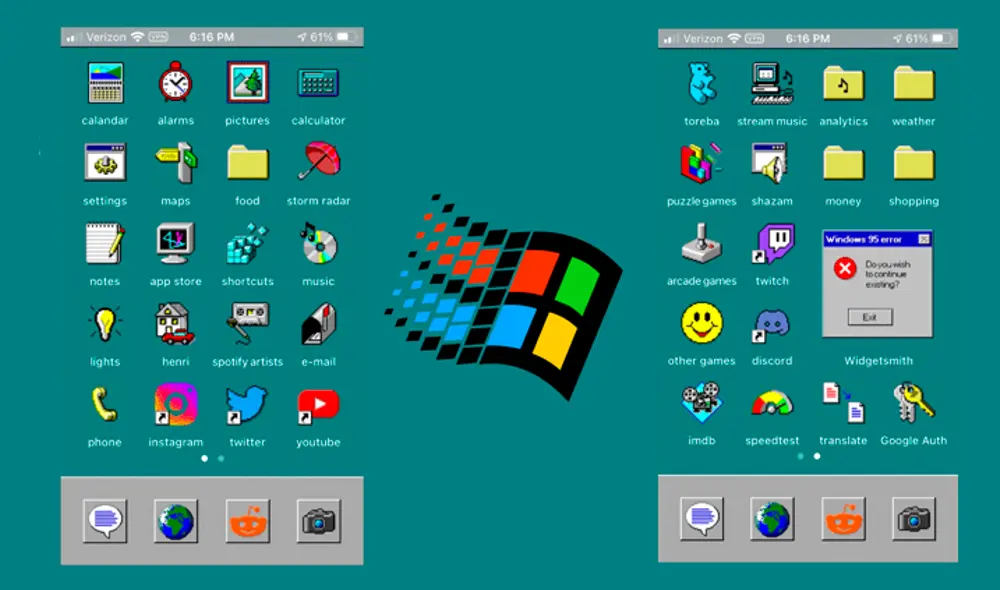Open the Toreba app
The height and width of the screenshot is (590, 1000).
(700, 85)
